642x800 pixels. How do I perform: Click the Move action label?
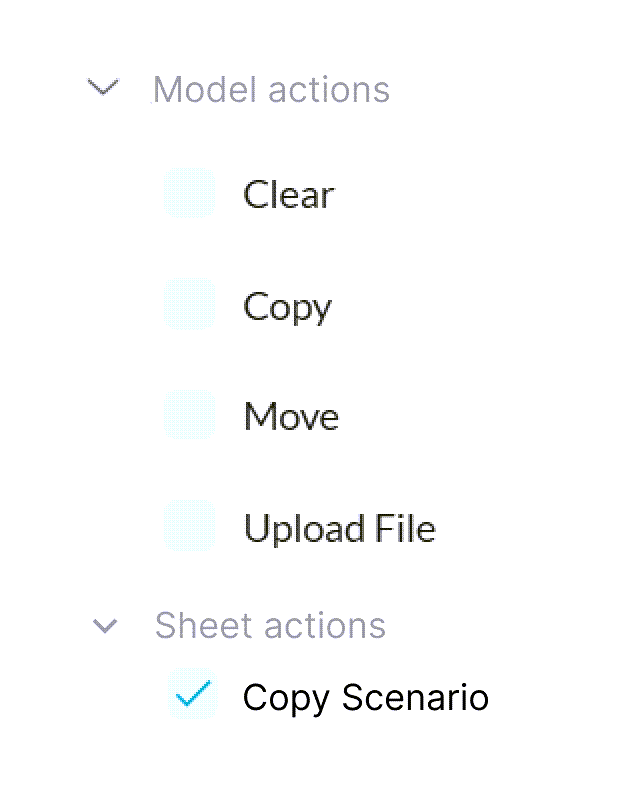291,416
